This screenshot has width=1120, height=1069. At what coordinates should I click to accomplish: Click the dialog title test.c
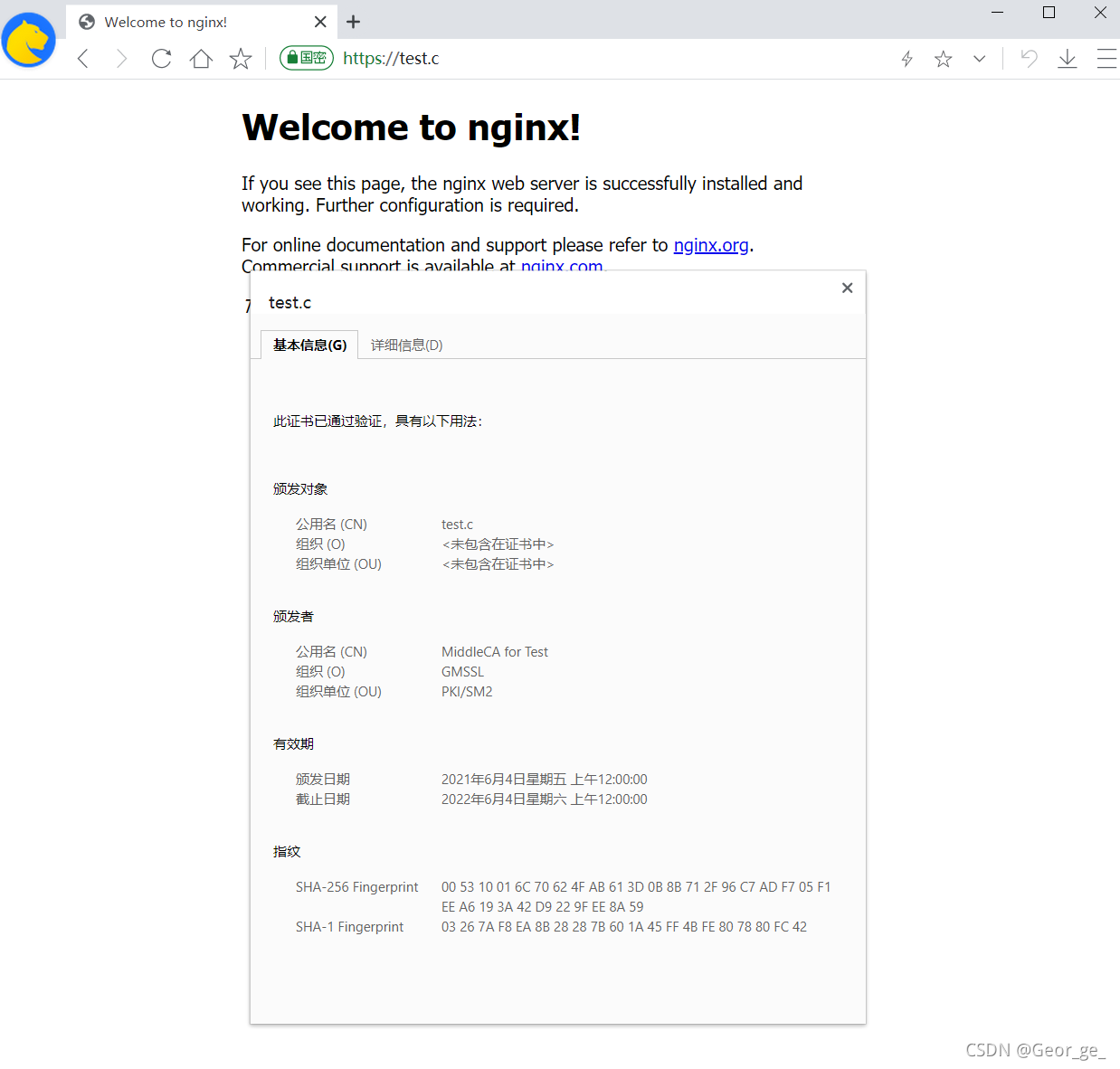[289, 303]
